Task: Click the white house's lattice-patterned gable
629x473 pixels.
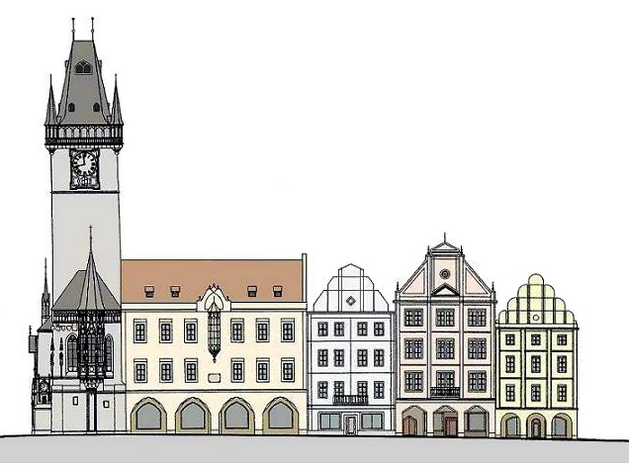Action: click(349, 290)
